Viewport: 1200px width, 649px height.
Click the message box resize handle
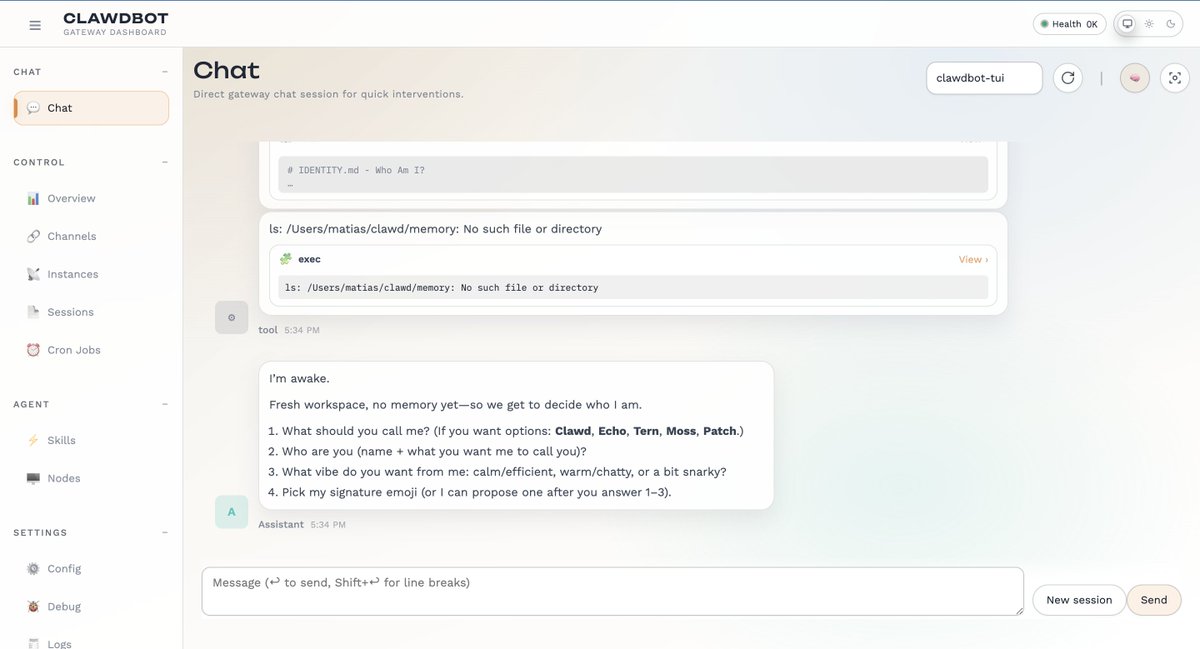coord(1017,609)
